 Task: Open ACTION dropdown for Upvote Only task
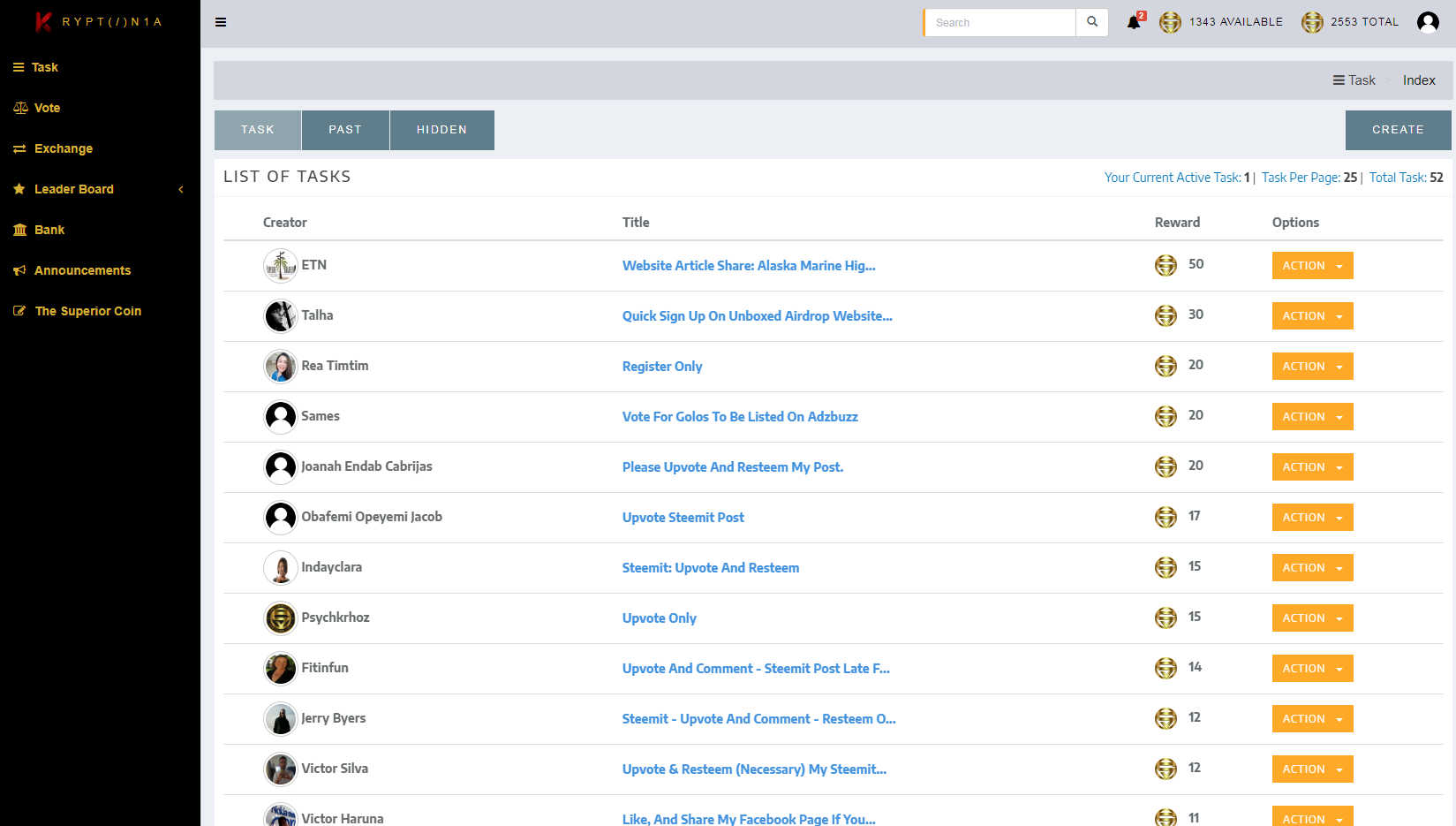[1312, 618]
